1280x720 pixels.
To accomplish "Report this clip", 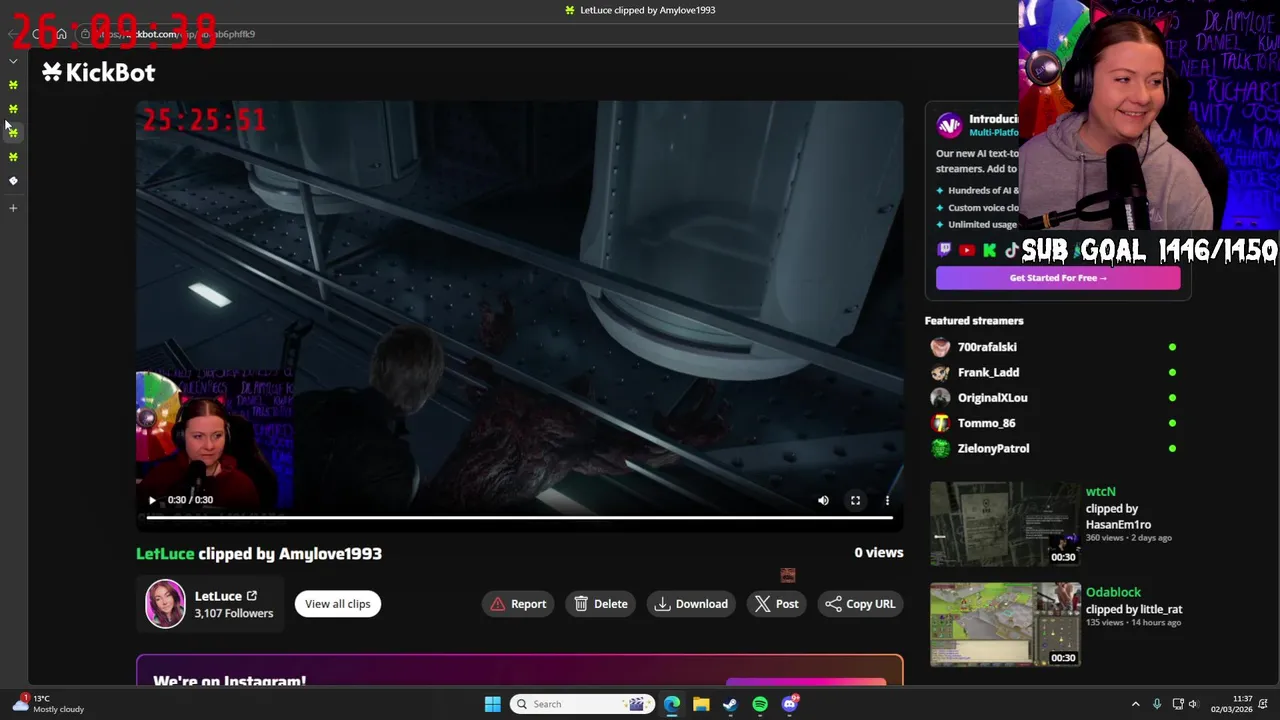I will coord(518,604).
